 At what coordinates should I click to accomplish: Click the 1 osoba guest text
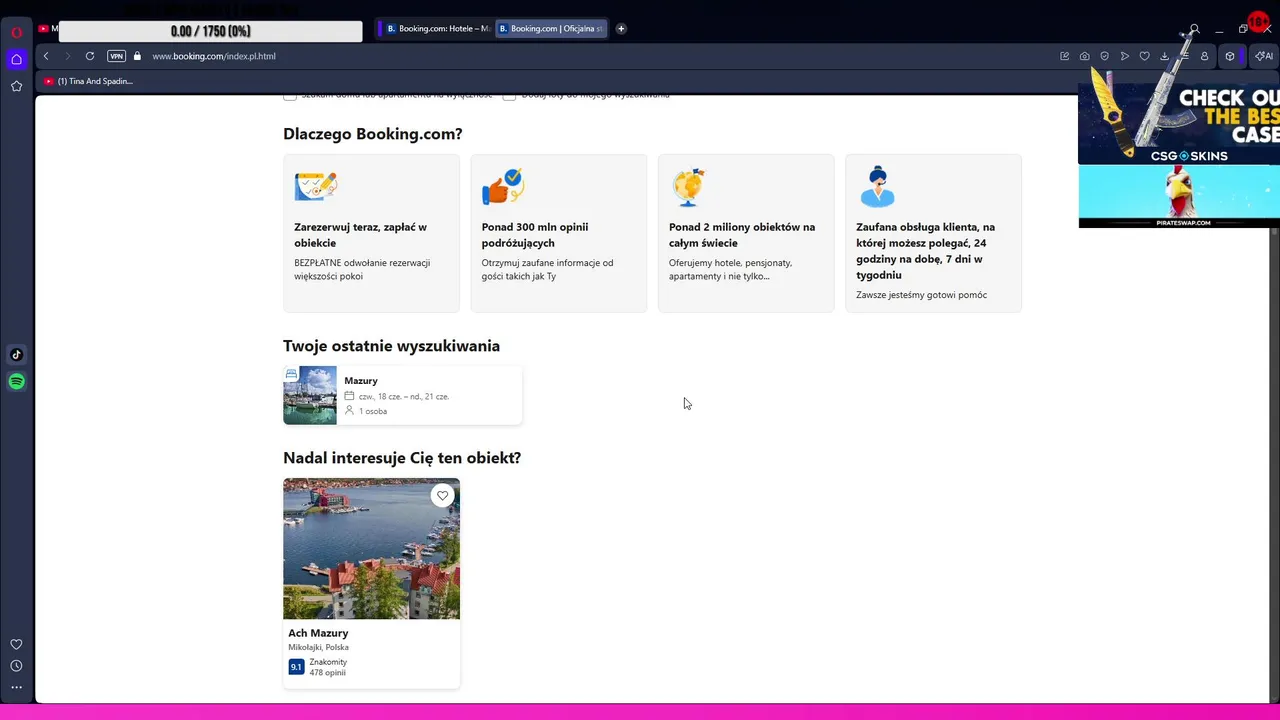click(373, 411)
